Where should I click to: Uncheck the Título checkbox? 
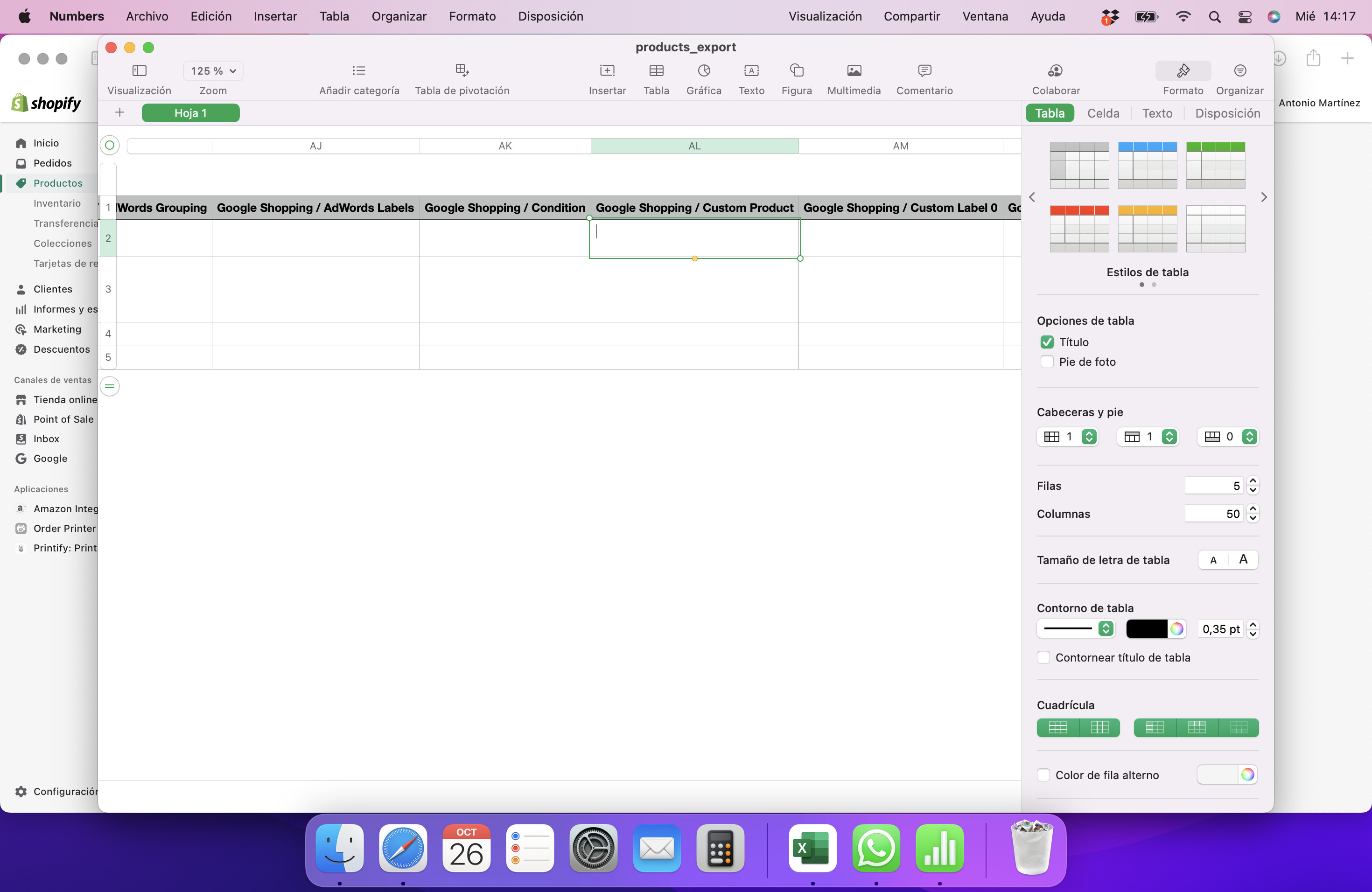coord(1047,342)
